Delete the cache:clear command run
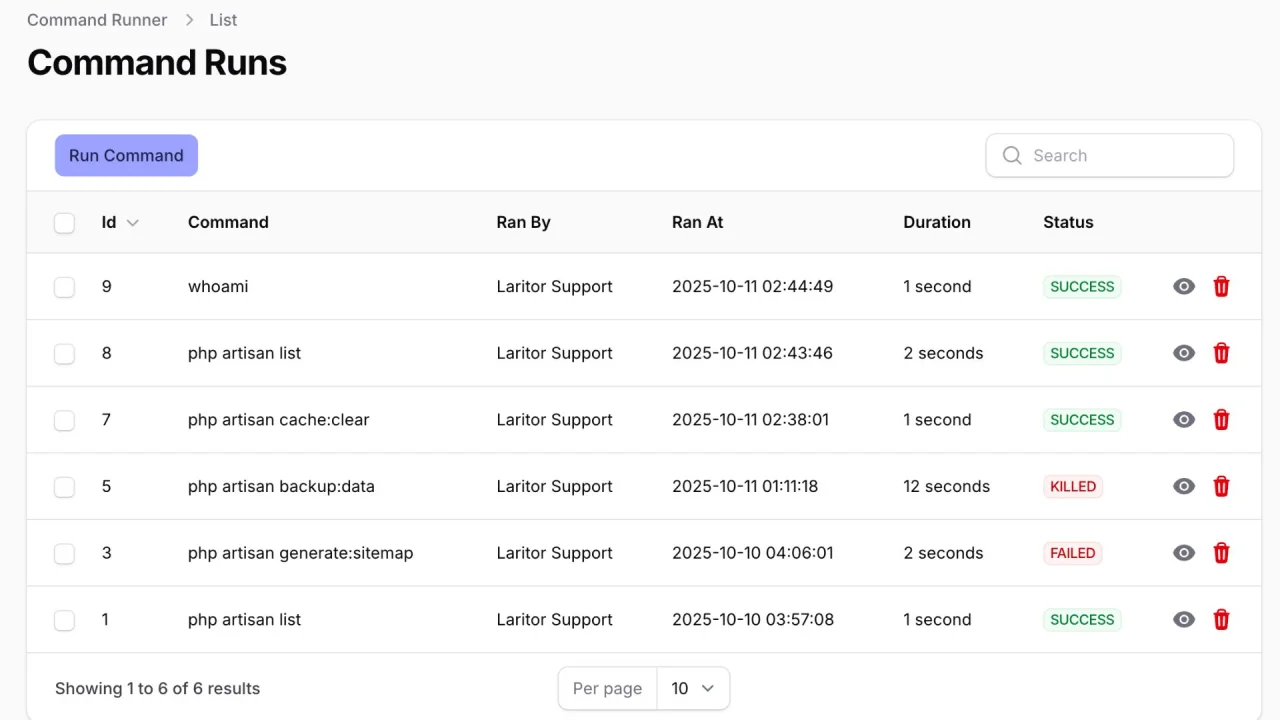The width and height of the screenshot is (1280, 720). click(x=1221, y=419)
